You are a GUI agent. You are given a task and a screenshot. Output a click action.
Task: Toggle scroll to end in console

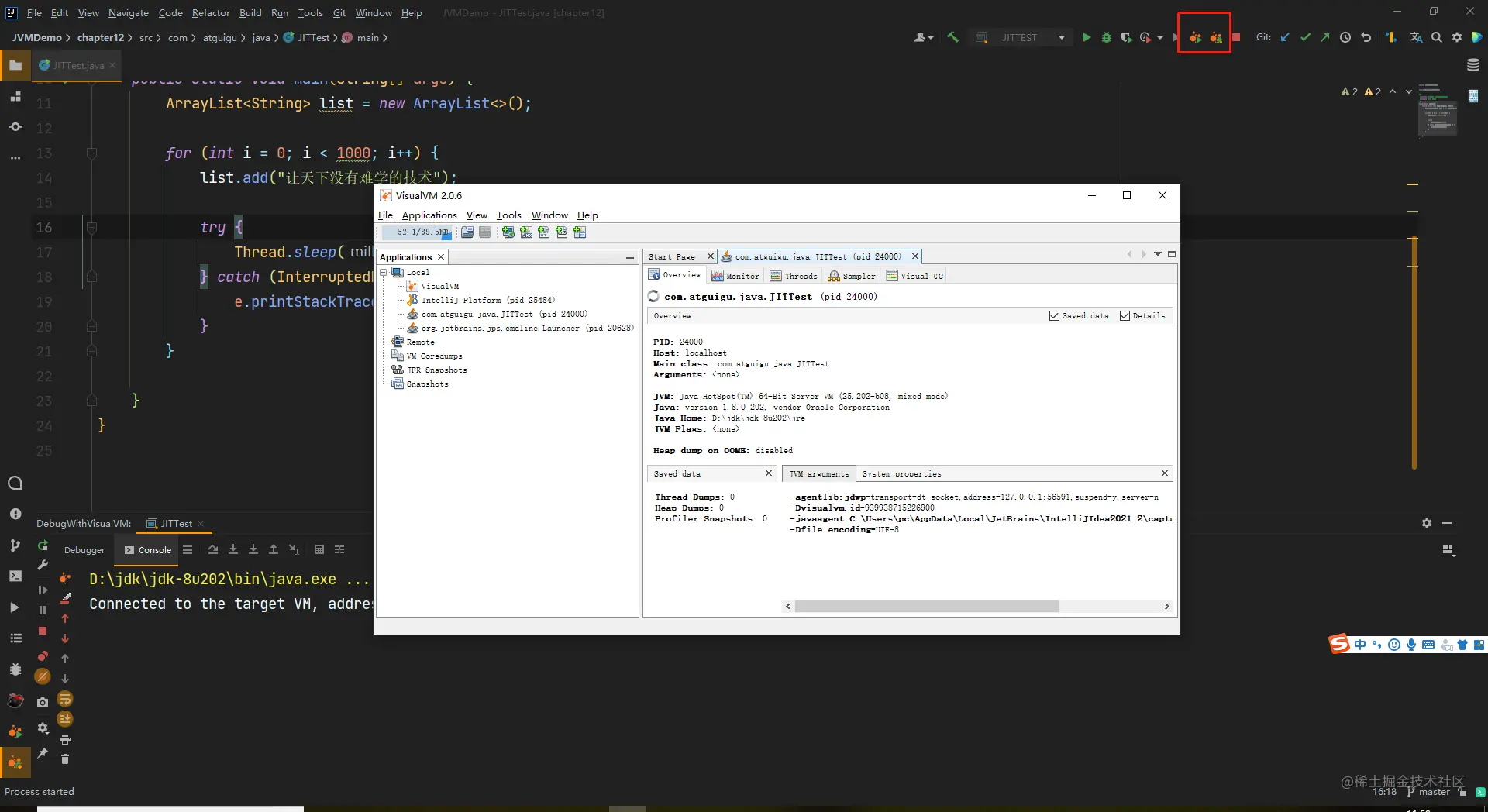click(65, 719)
